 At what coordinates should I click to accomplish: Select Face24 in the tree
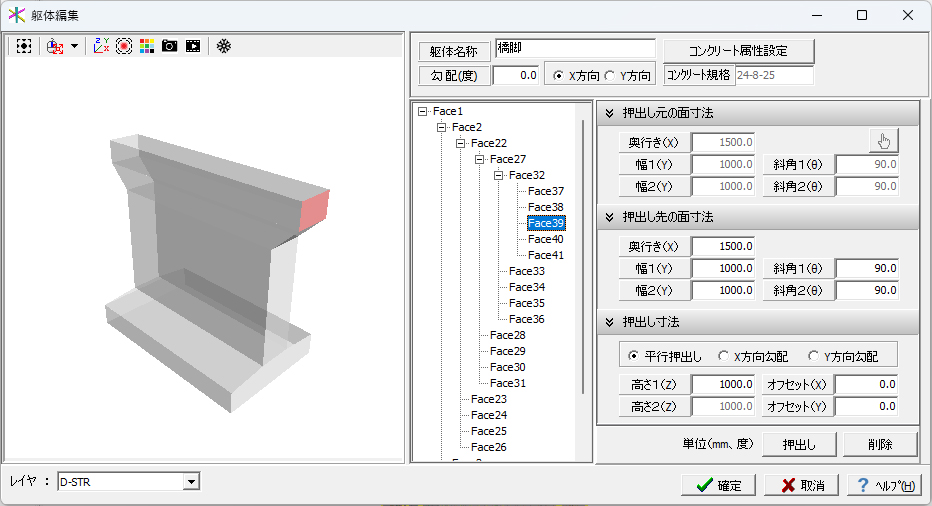(489, 415)
